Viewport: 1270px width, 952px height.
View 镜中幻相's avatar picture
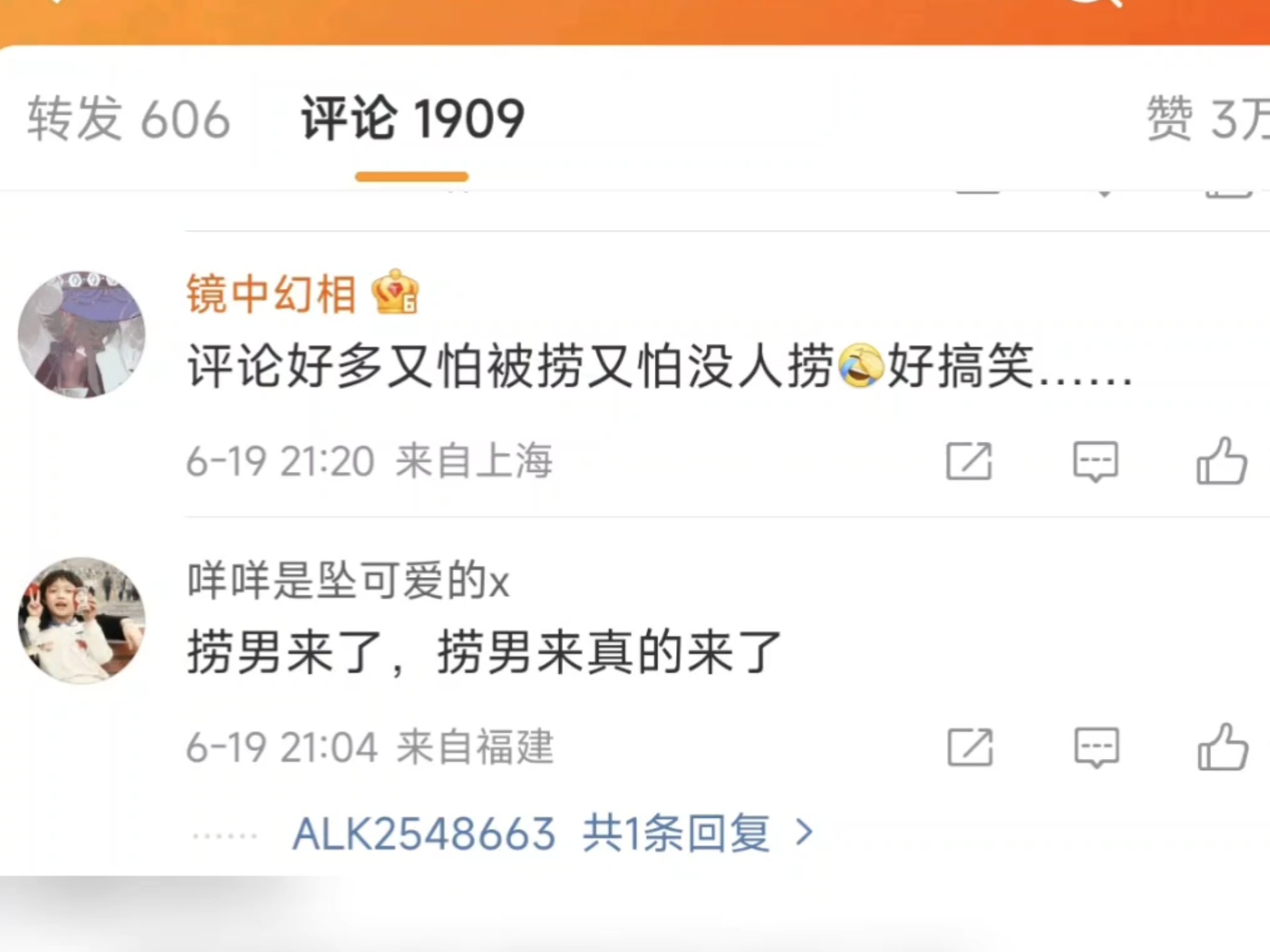(81, 334)
